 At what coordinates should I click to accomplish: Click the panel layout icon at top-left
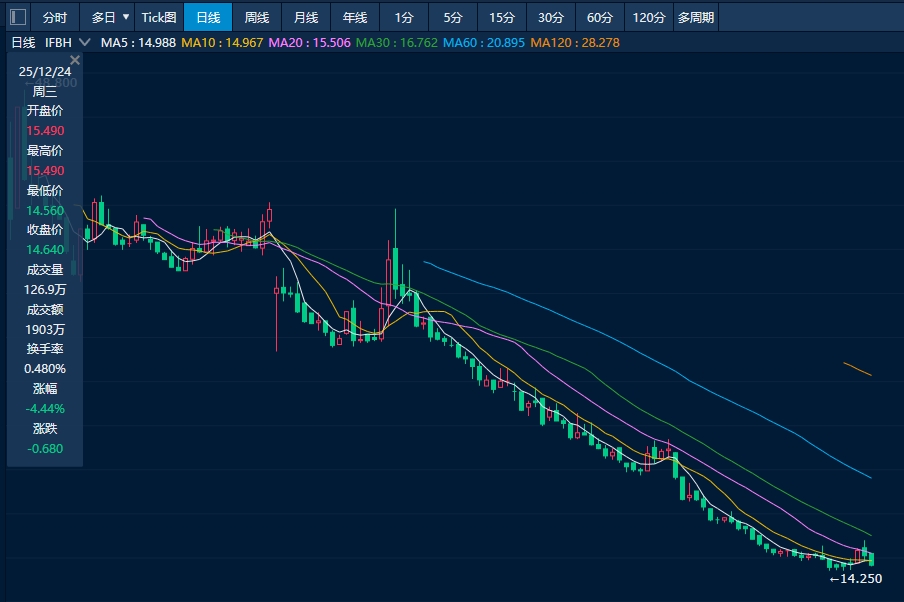coord(15,17)
